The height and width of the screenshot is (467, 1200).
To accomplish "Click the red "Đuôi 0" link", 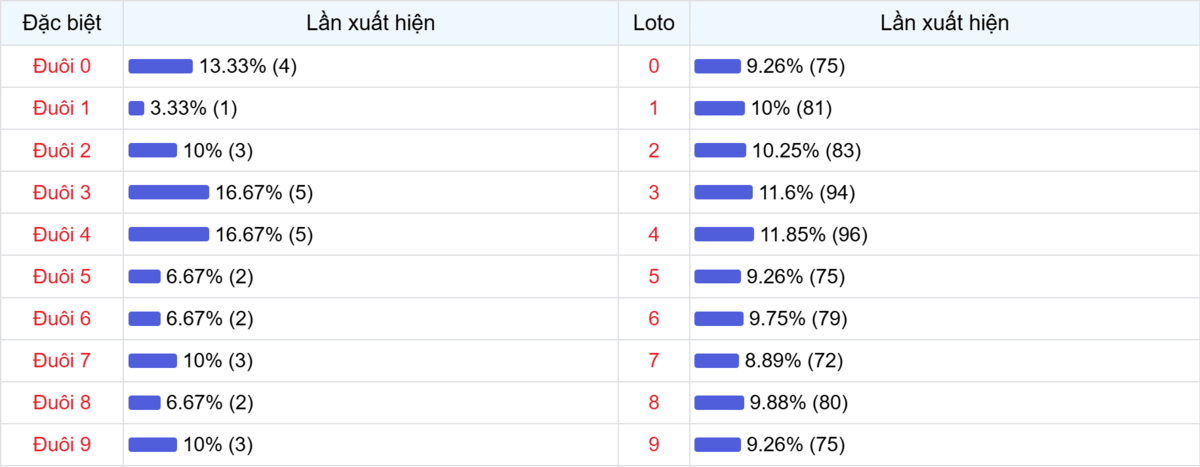I will [x=62, y=66].
